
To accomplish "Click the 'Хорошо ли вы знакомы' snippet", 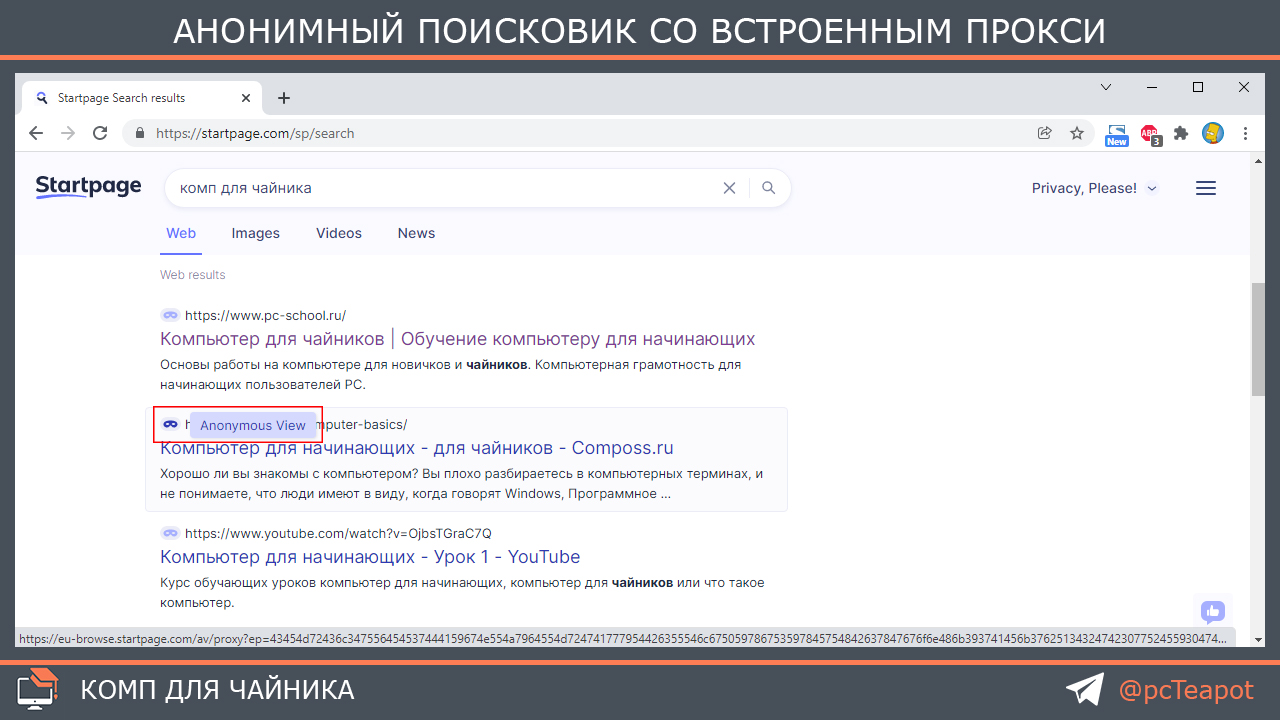I will pos(461,483).
